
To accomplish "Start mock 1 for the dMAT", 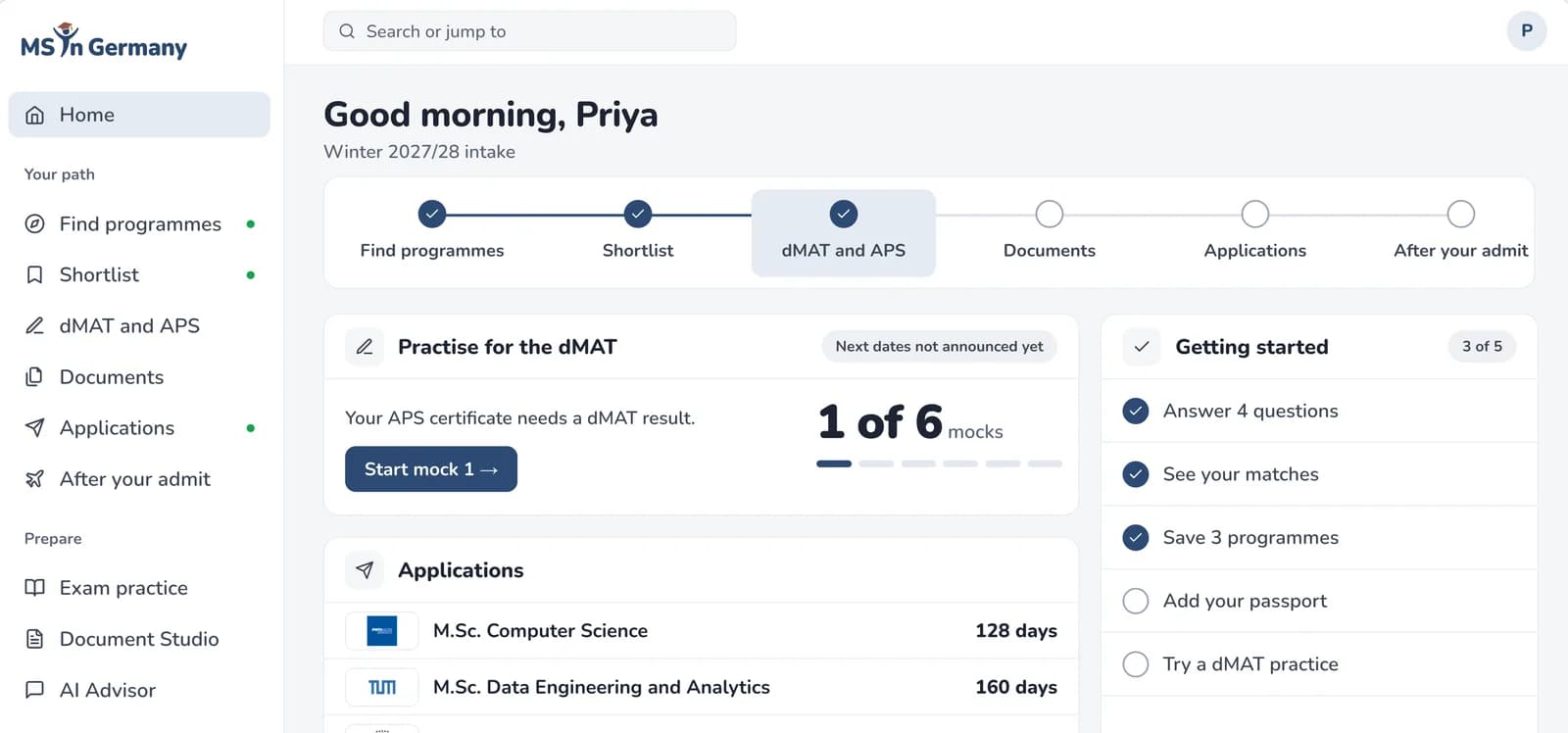I will point(431,469).
